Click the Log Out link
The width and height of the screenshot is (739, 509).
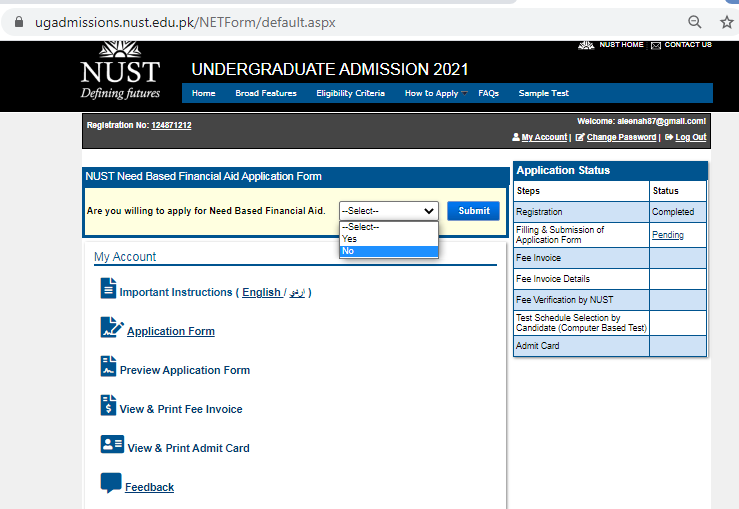coord(690,137)
